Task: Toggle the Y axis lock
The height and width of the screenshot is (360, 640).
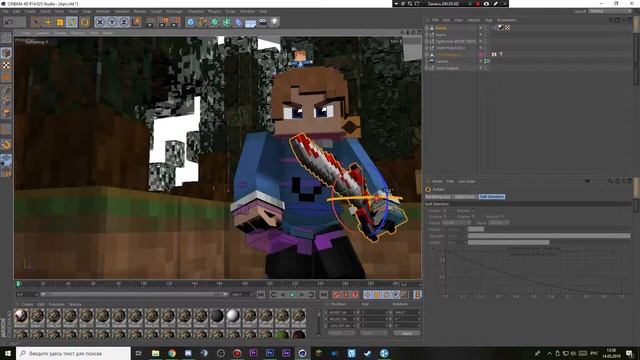Action: [x=112, y=22]
